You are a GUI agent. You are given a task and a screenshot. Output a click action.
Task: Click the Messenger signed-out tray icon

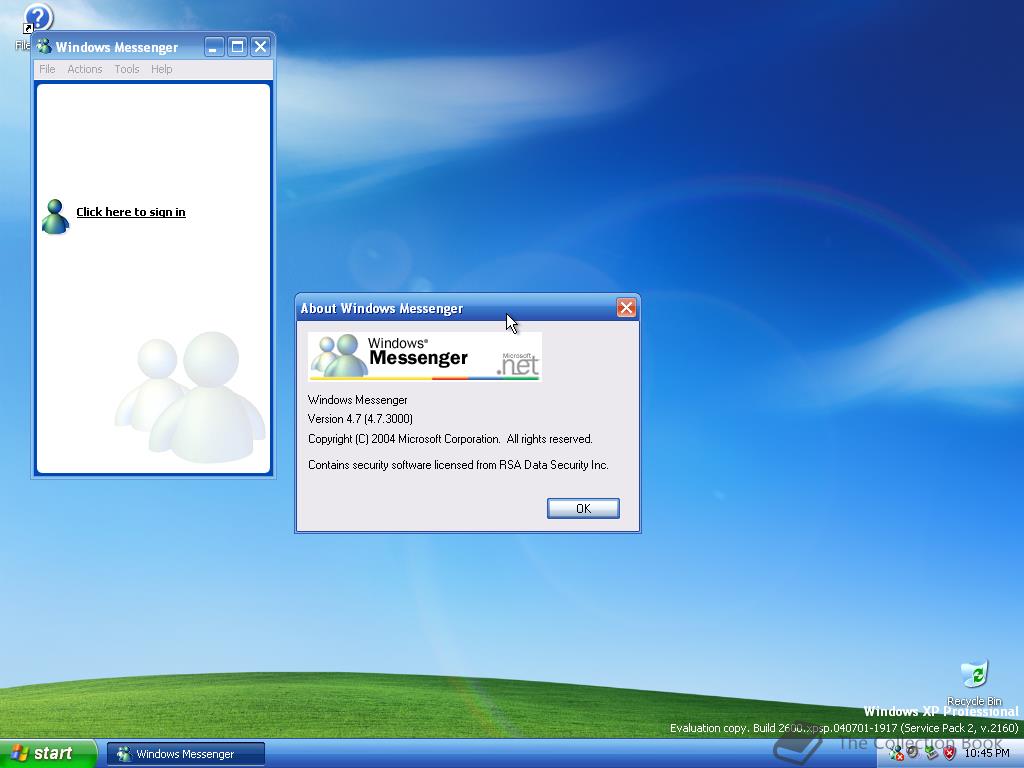click(x=896, y=754)
